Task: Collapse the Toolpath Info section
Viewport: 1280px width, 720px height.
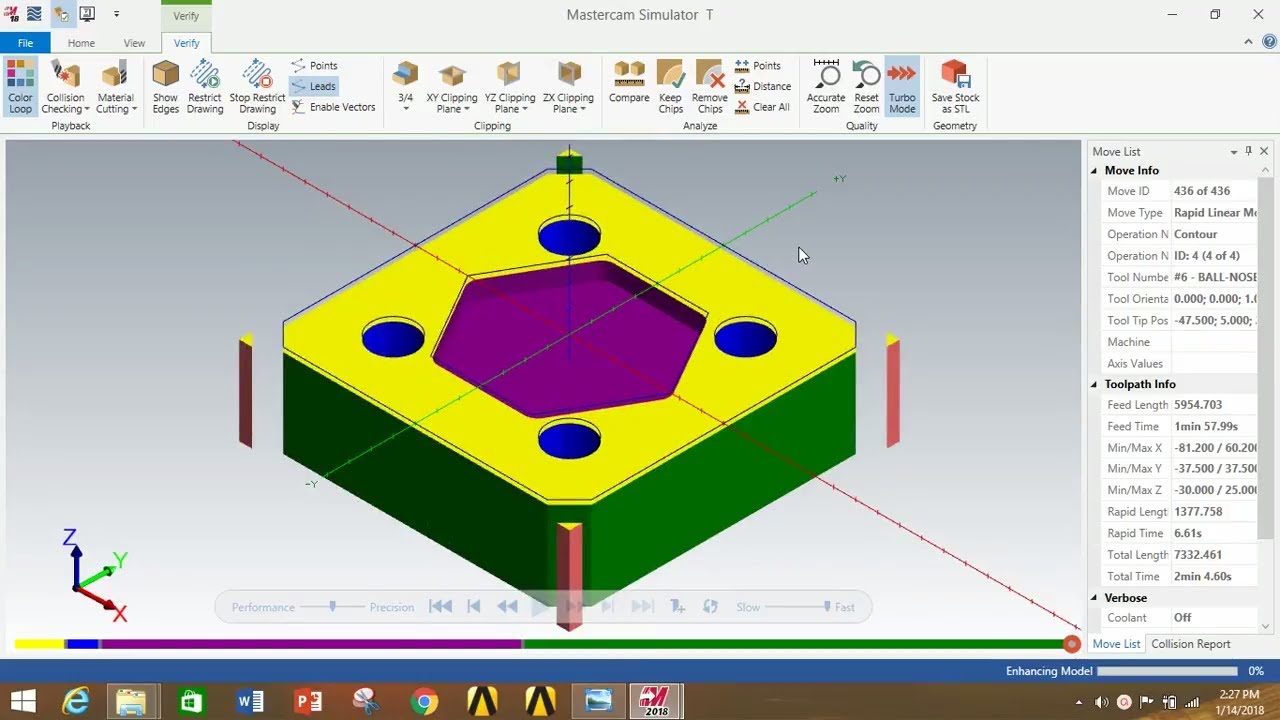Action: (x=1094, y=384)
